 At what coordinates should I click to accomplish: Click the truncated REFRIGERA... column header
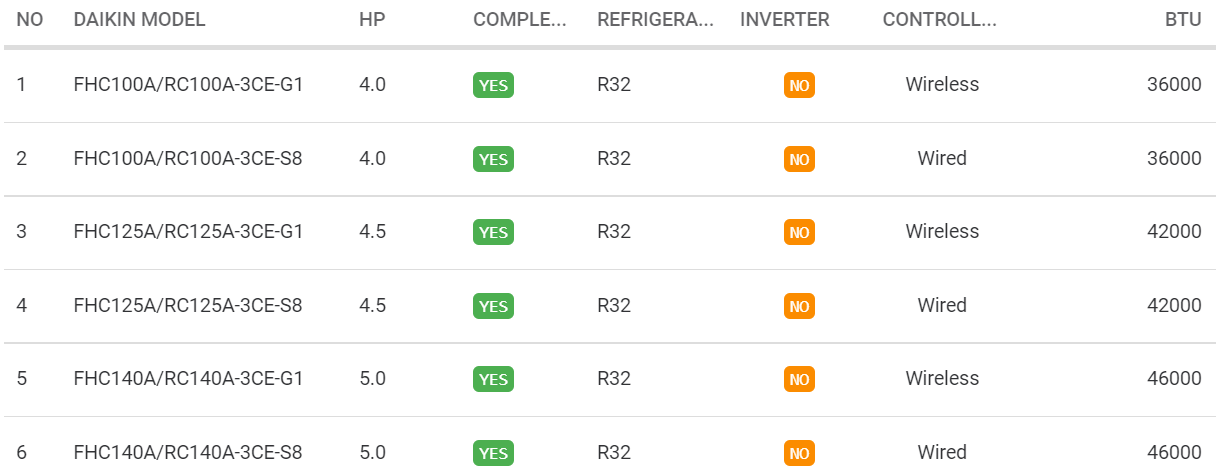(656, 20)
